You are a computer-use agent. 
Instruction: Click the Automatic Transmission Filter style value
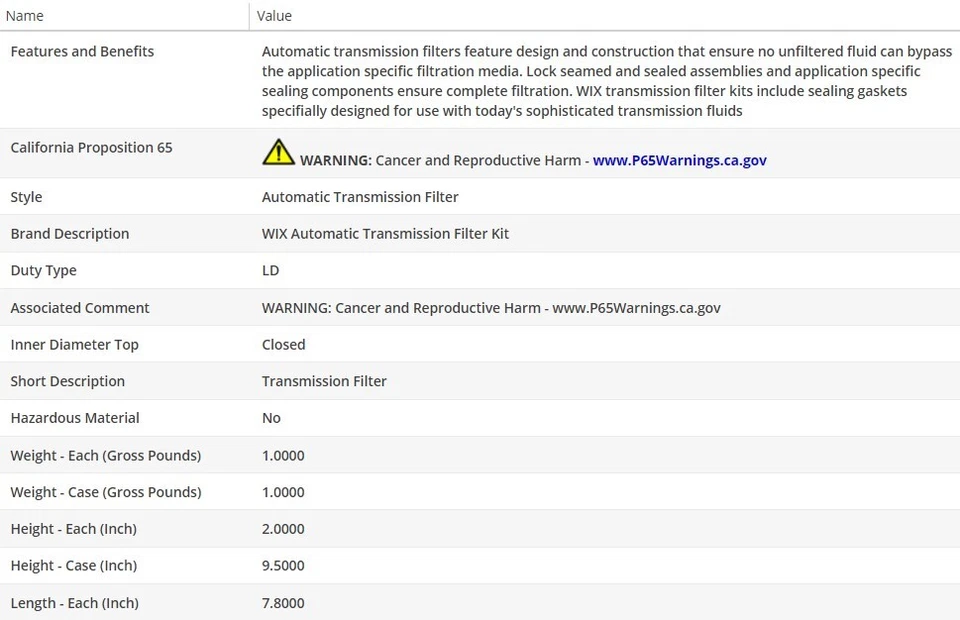coord(360,197)
